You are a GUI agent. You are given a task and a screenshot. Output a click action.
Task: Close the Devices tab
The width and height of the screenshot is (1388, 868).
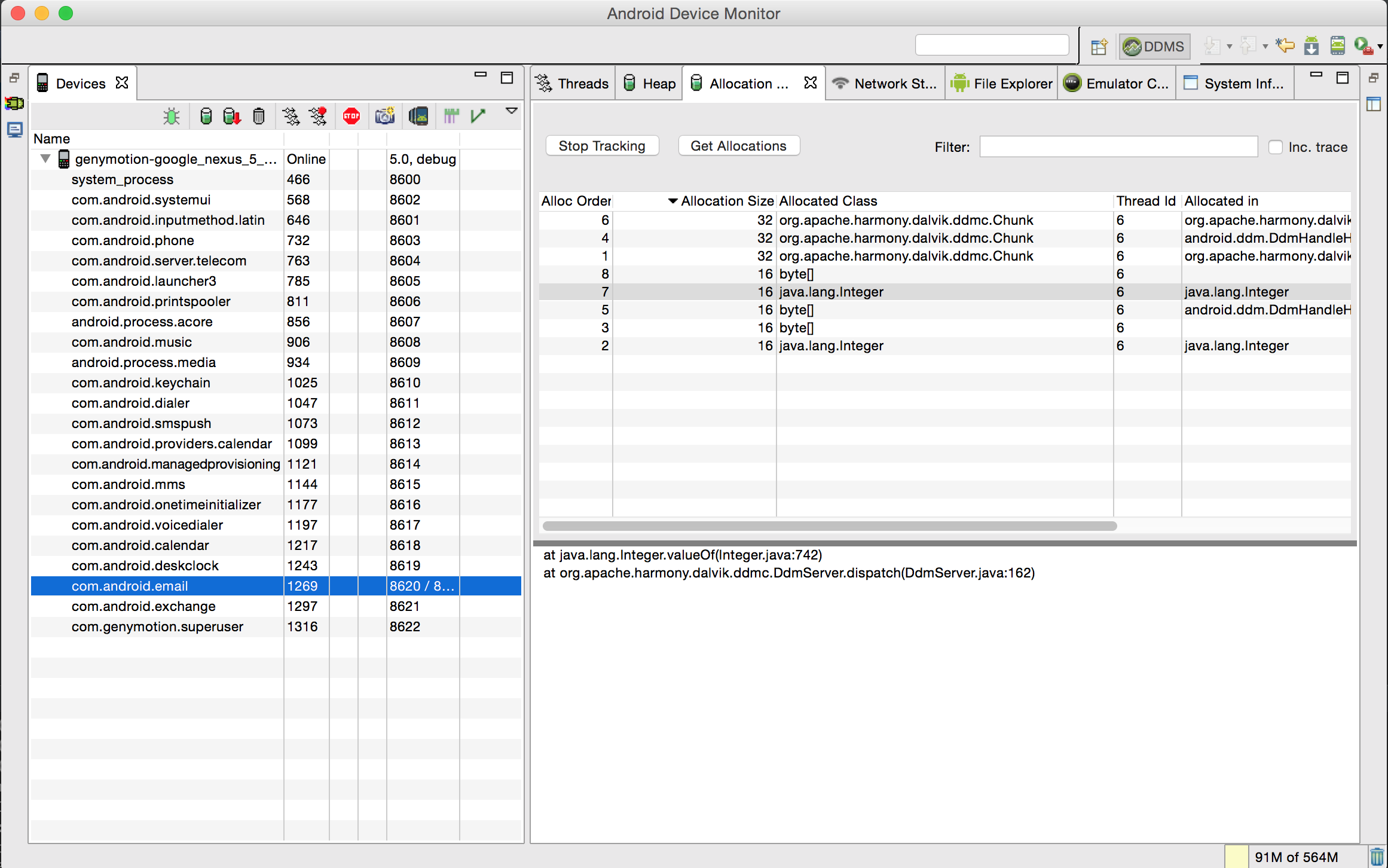click(x=122, y=83)
